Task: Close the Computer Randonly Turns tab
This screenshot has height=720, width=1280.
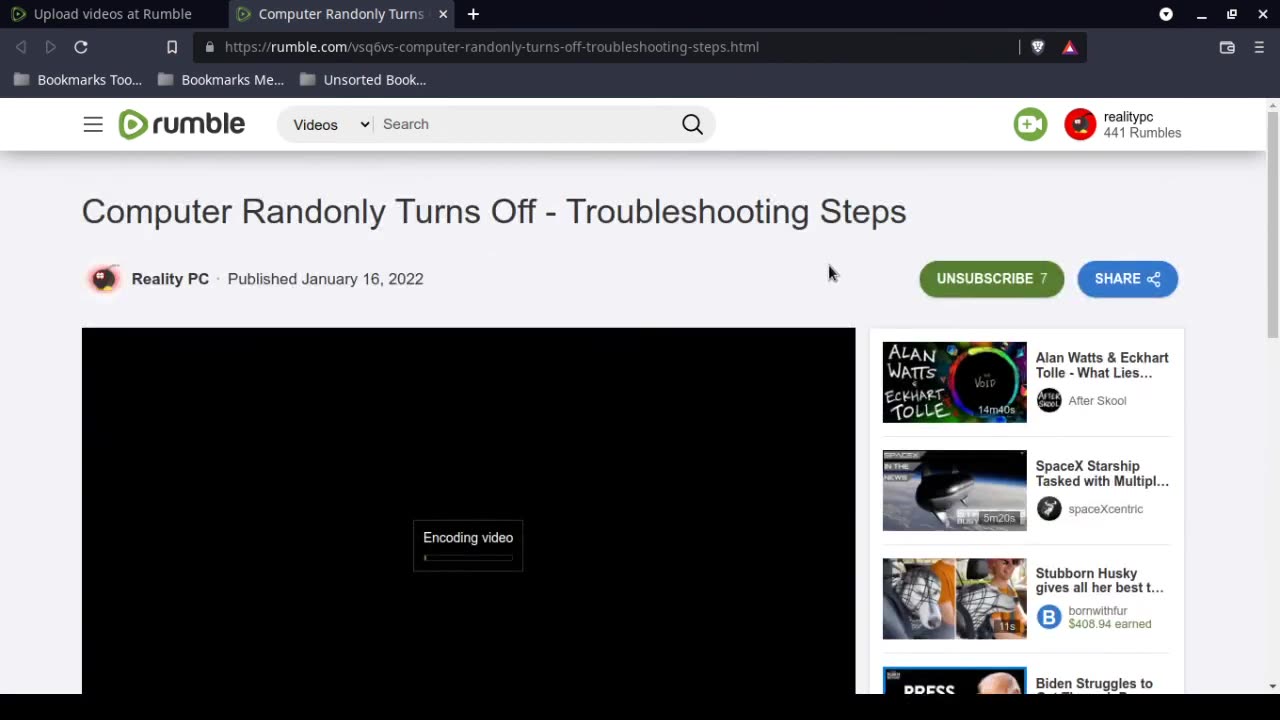Action: click(x=443, y=14)
